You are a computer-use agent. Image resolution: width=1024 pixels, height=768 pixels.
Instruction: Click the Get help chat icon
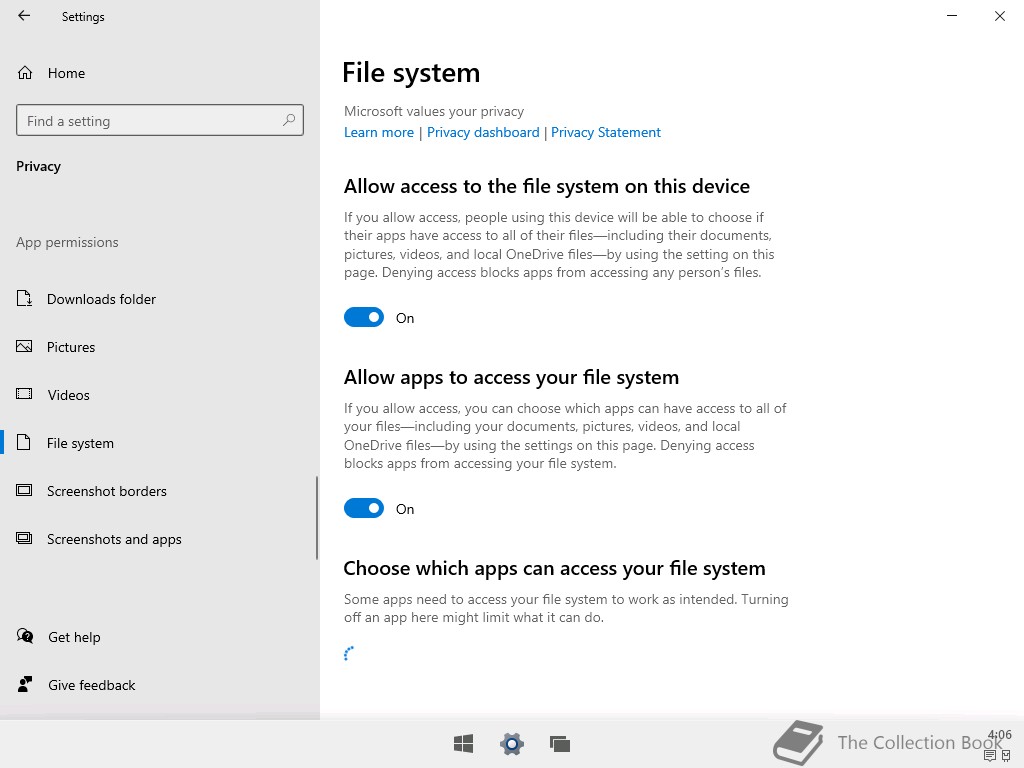point(25,636)
